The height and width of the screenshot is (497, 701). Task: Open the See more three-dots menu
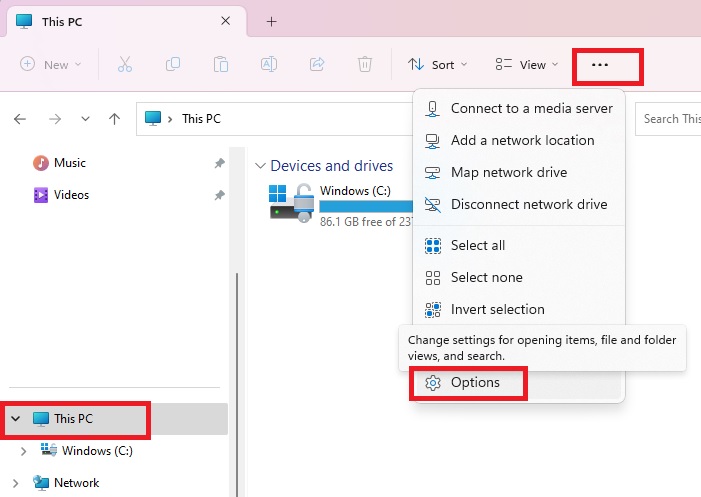(600, 65)
